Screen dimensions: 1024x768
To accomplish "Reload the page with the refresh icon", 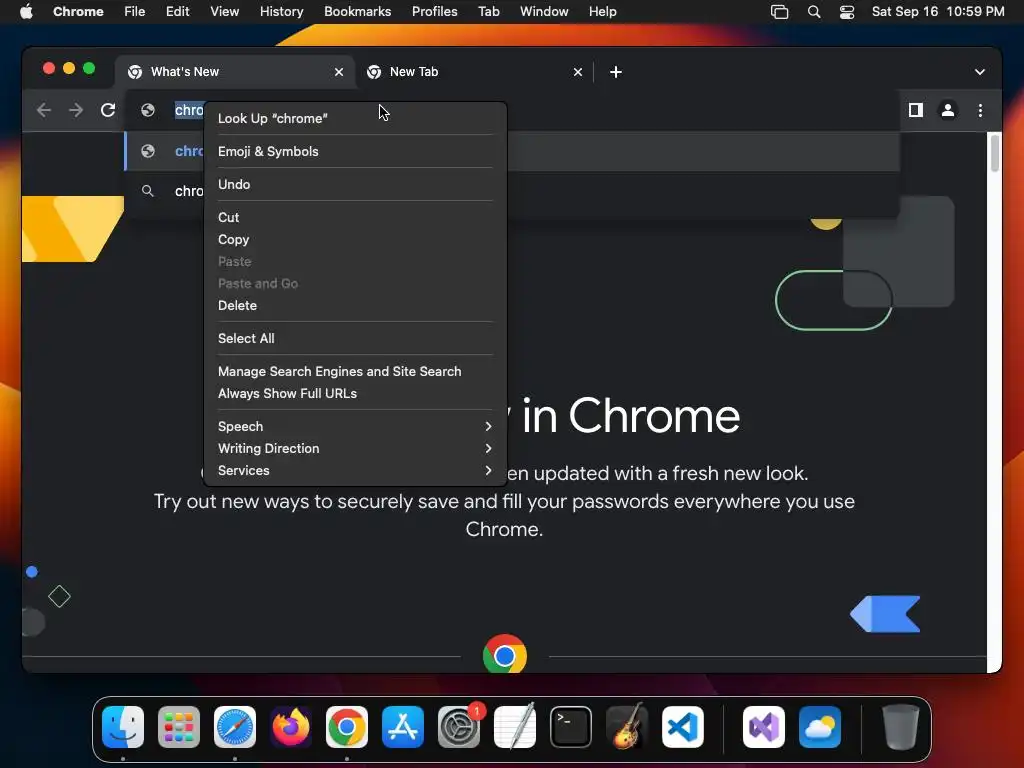I will (x=108, y=110).
